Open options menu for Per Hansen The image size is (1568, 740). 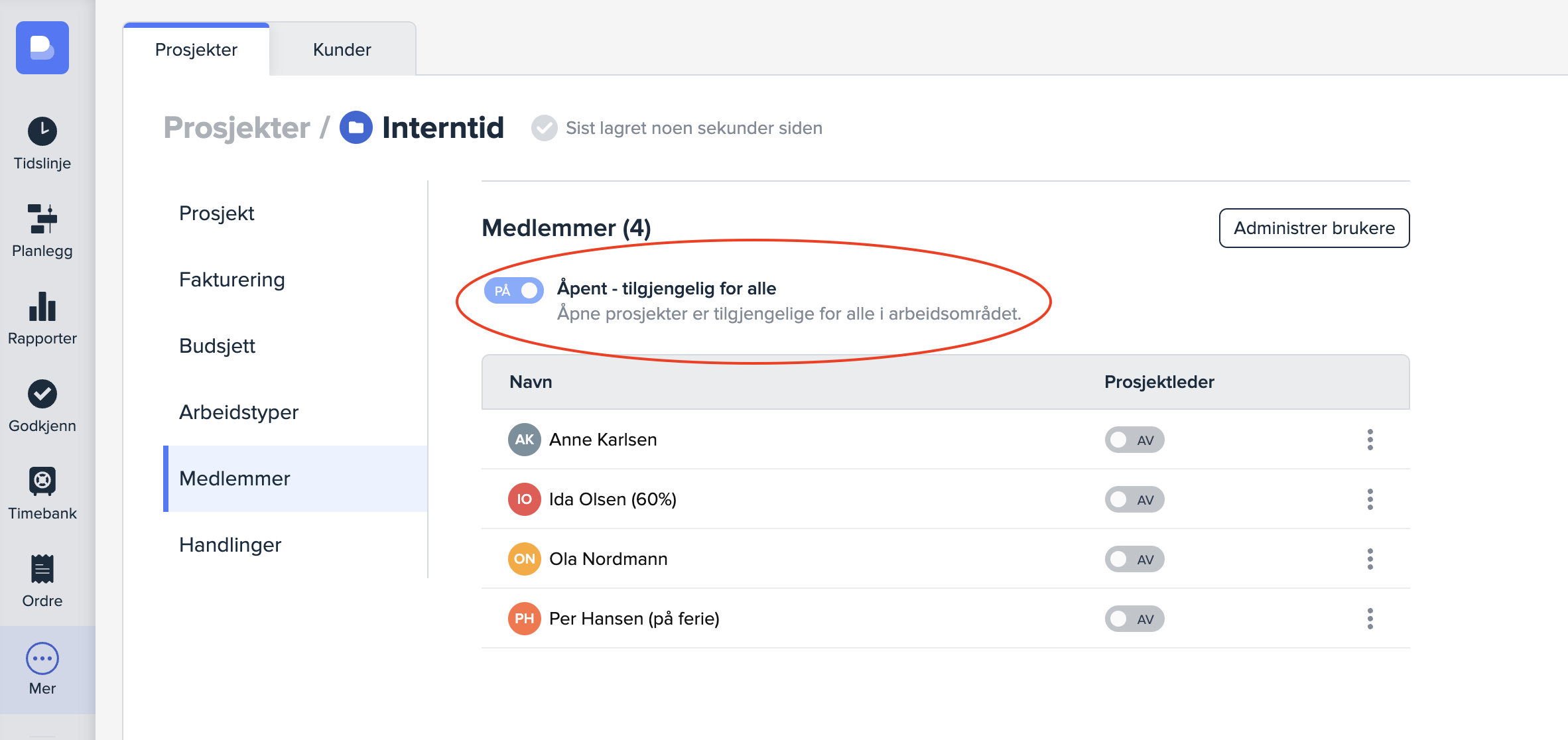[1370, 619]
